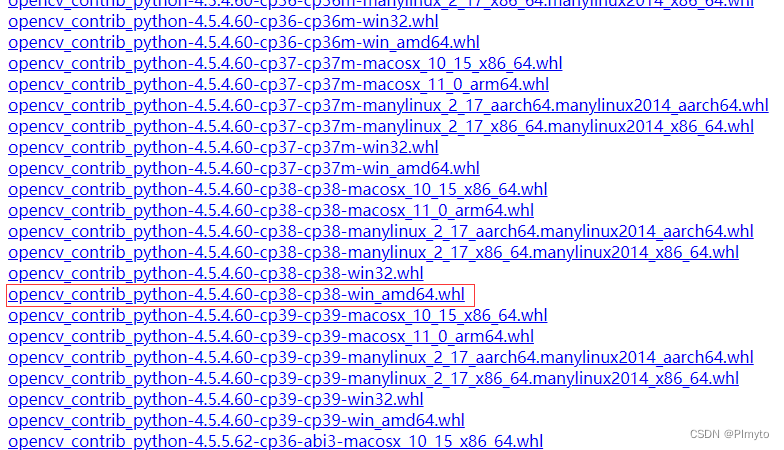Image resolution: width=784 pixels, height=450 pixels.
Task: Open the cp37-cp37m-win32.whl link
Action: (223, 148)
